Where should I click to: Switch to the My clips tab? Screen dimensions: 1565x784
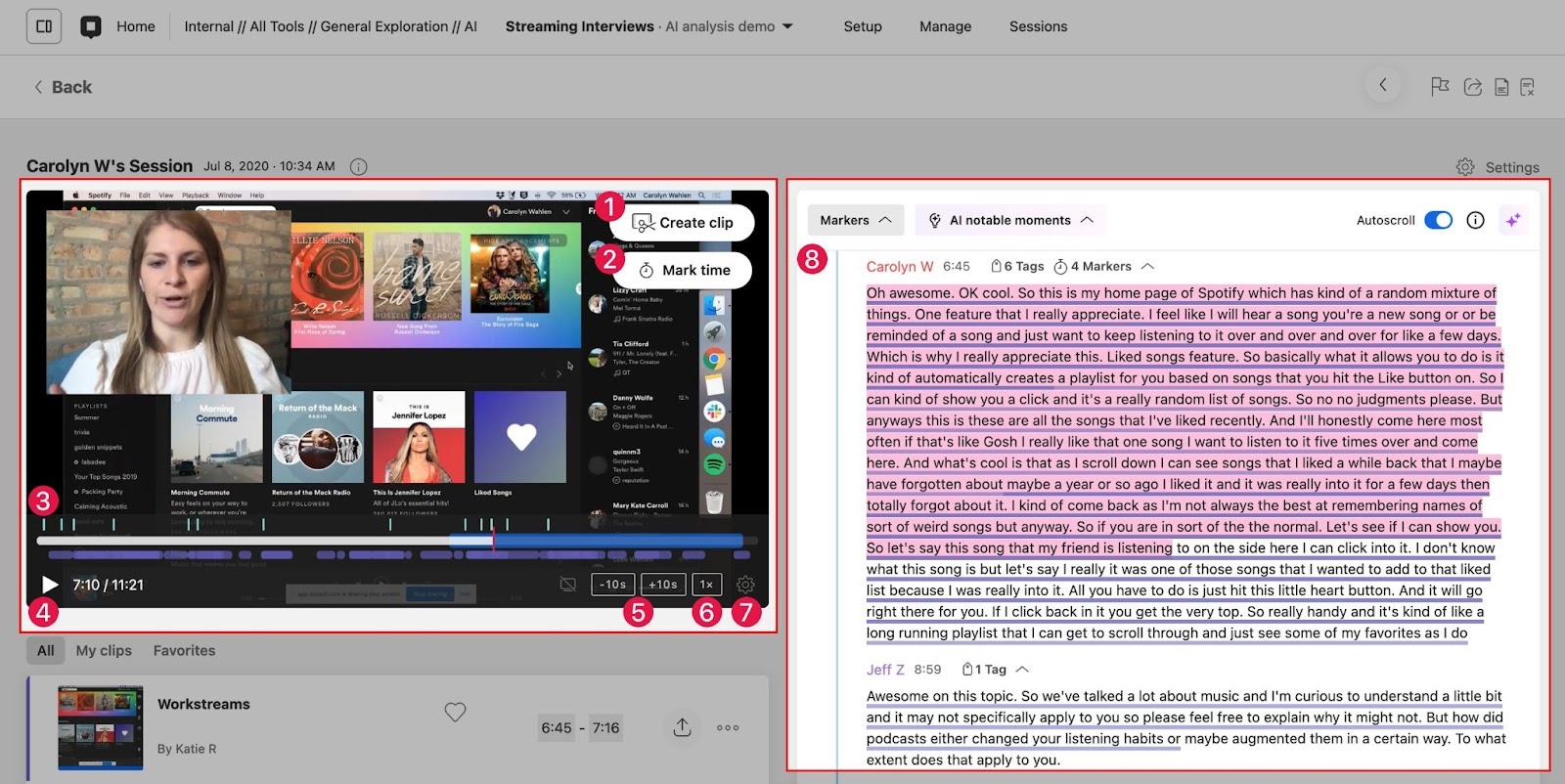pyautogui.click(x=104, y=650)
